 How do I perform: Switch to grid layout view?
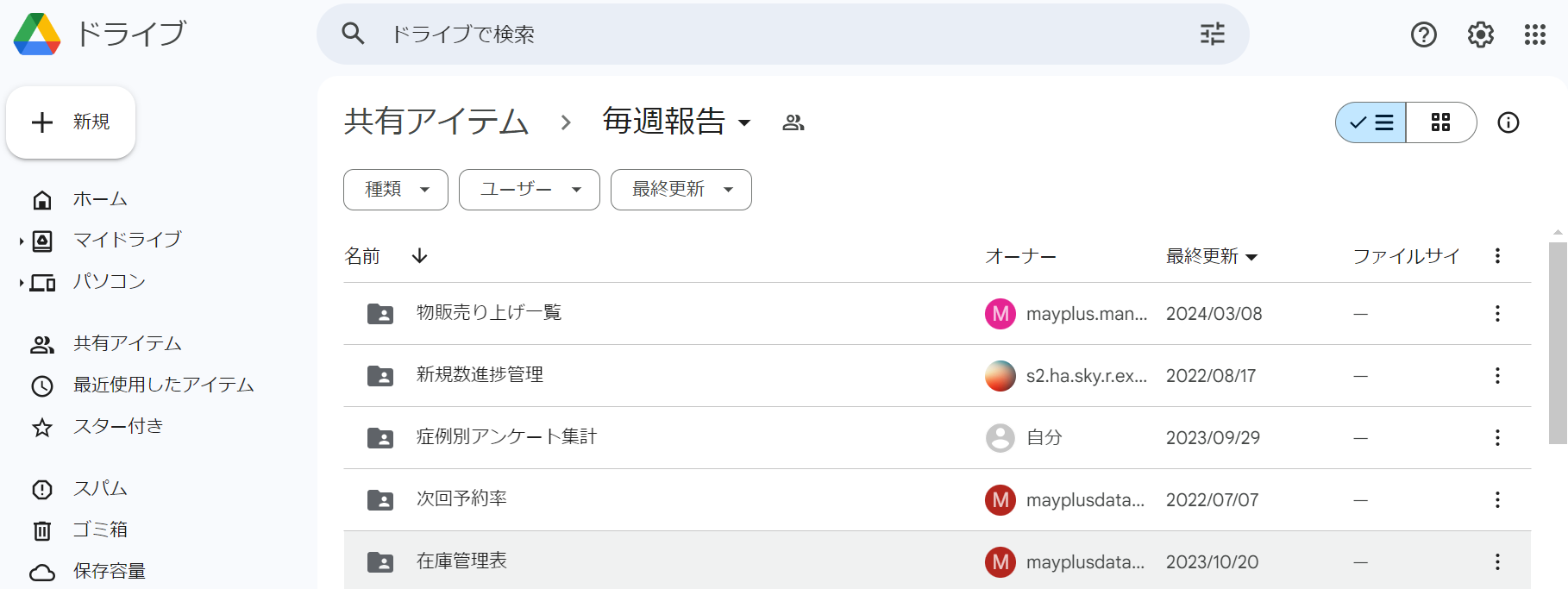[1440, 122]
